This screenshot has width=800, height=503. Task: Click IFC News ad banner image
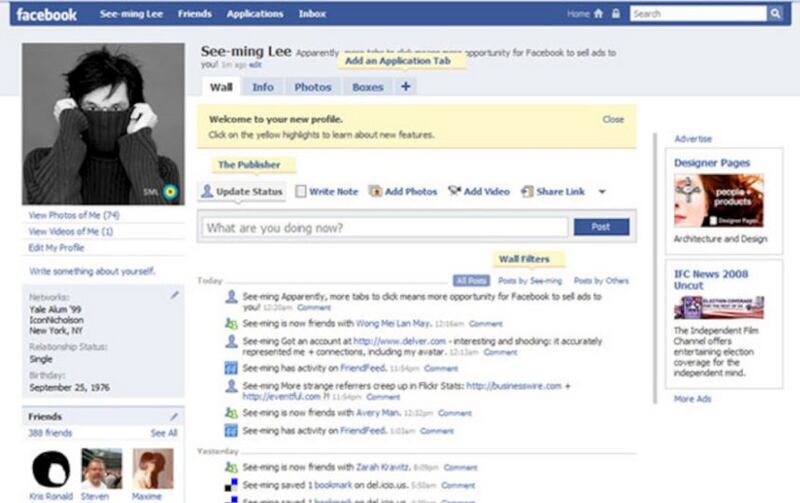pyautogui.click(x=718, y=307)
